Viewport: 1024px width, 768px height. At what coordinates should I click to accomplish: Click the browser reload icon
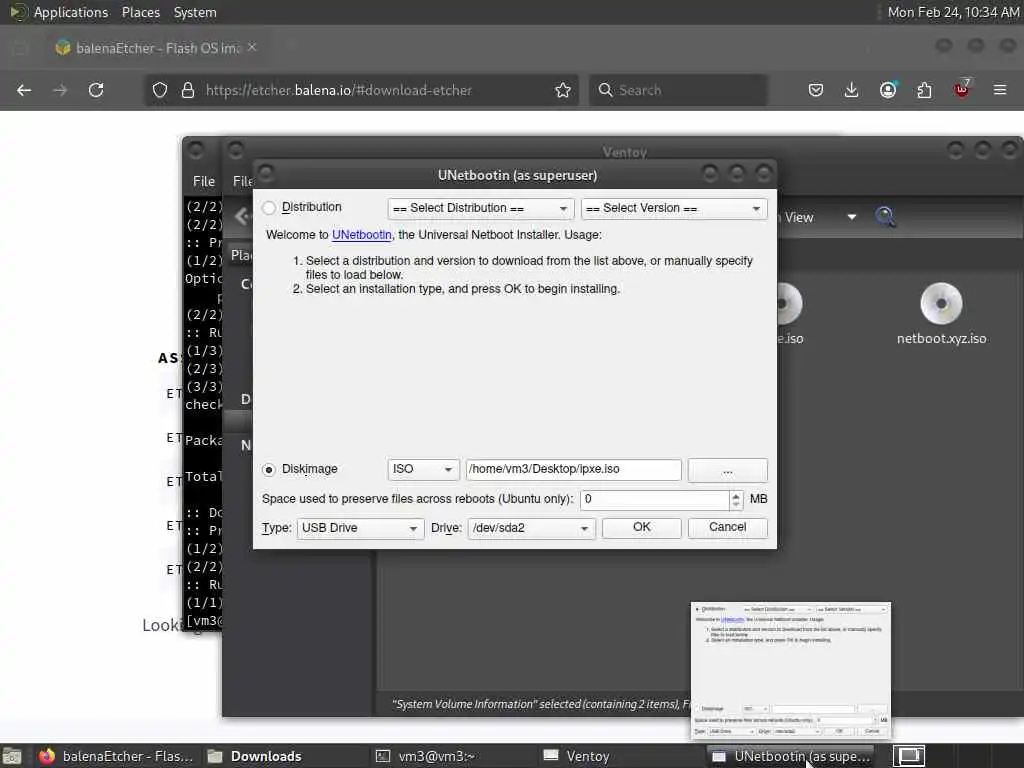96,90
